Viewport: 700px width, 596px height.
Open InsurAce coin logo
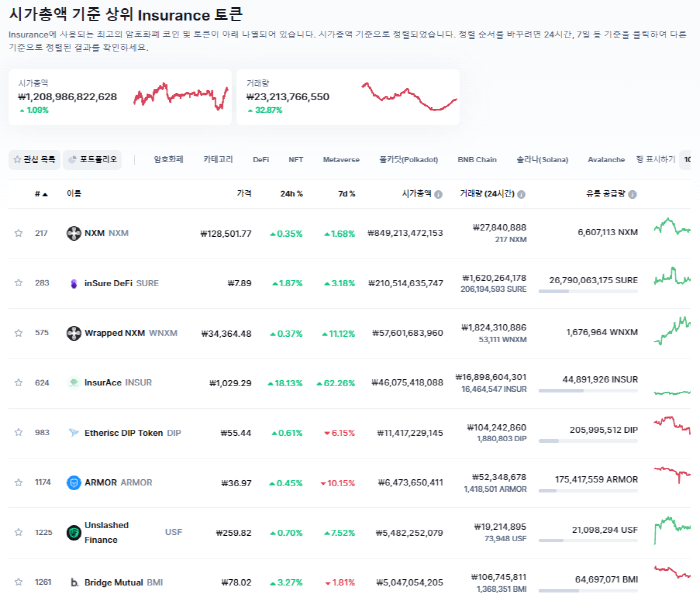point(74,383)
